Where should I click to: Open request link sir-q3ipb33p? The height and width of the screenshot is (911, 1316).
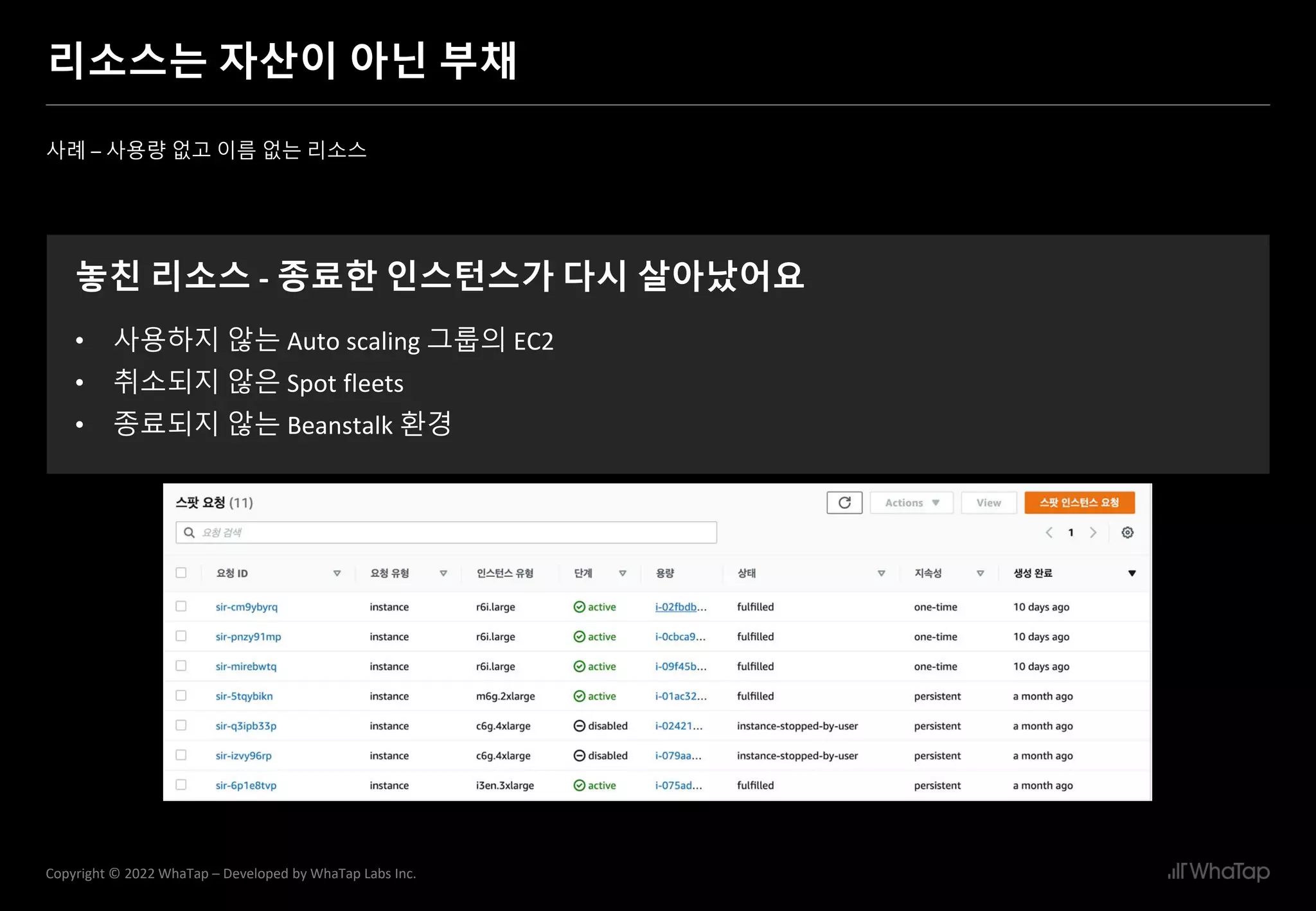pyautogui.click(x=246, y=726)
